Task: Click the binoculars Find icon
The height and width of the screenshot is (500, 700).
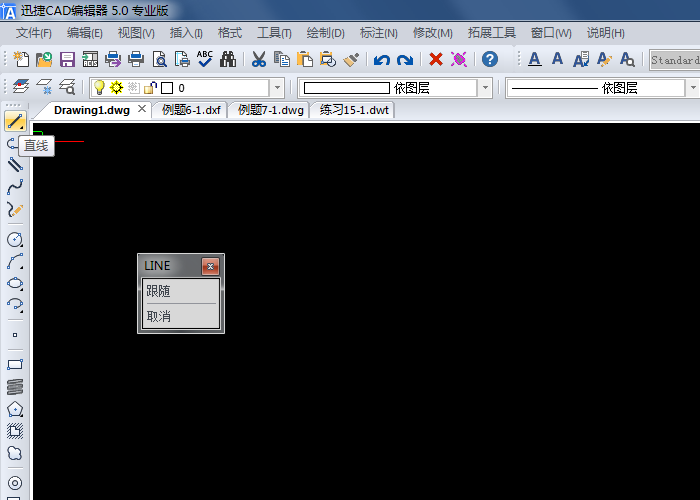Action: point(228,59)
